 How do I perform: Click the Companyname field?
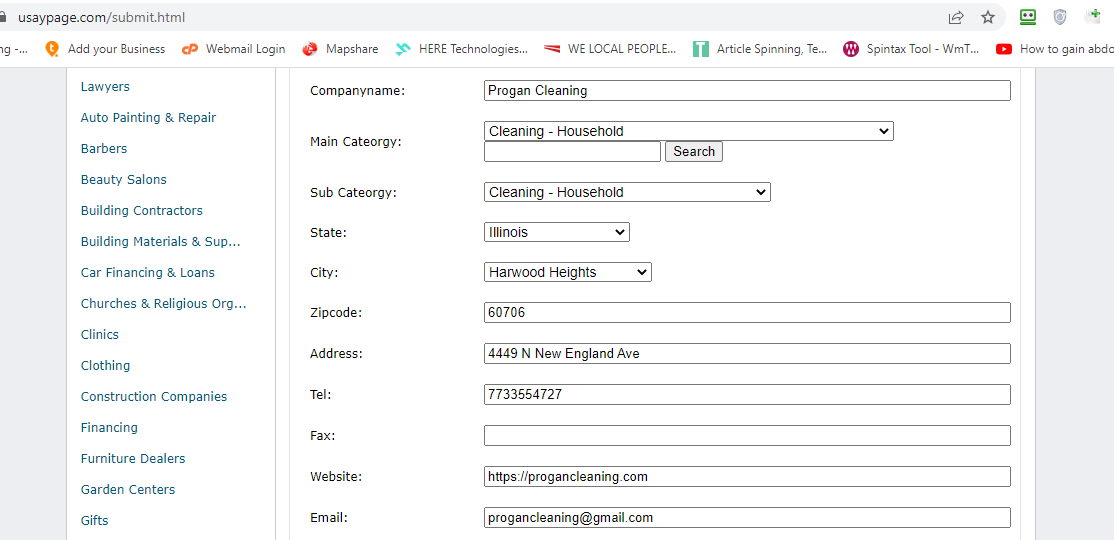coord(747,90)
